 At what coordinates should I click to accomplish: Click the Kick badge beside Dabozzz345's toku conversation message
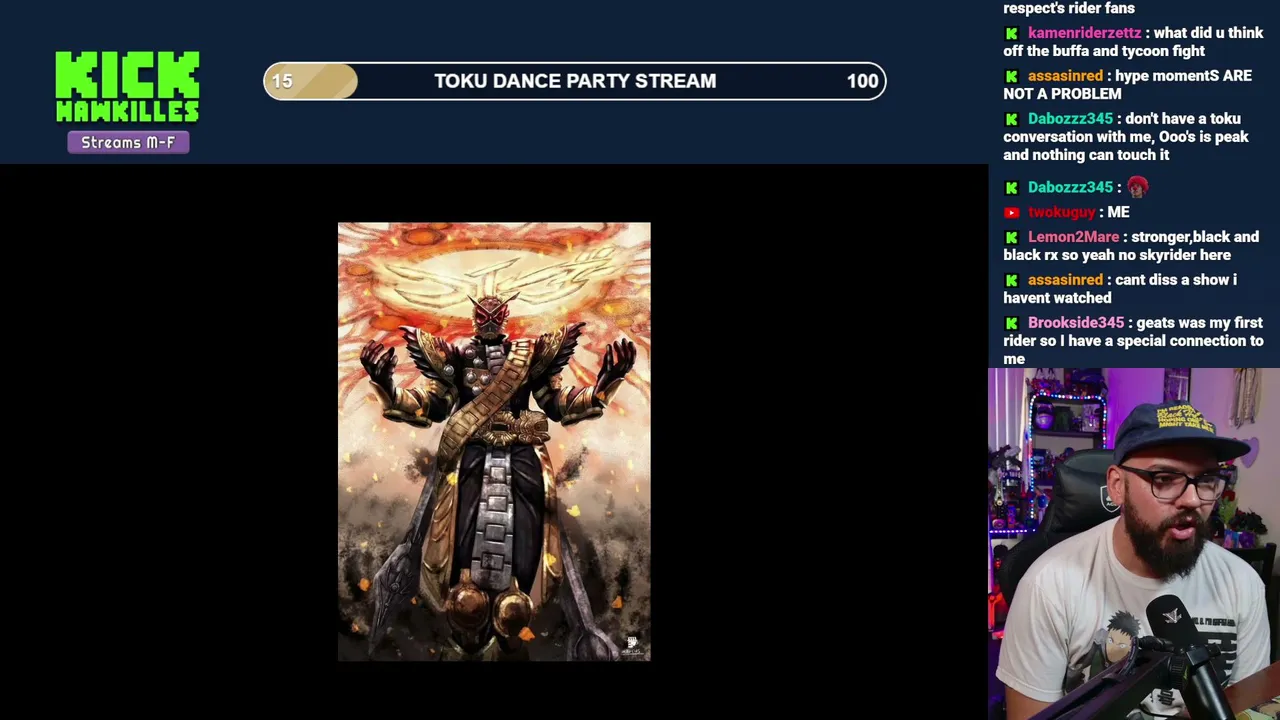coord(1011,119)
